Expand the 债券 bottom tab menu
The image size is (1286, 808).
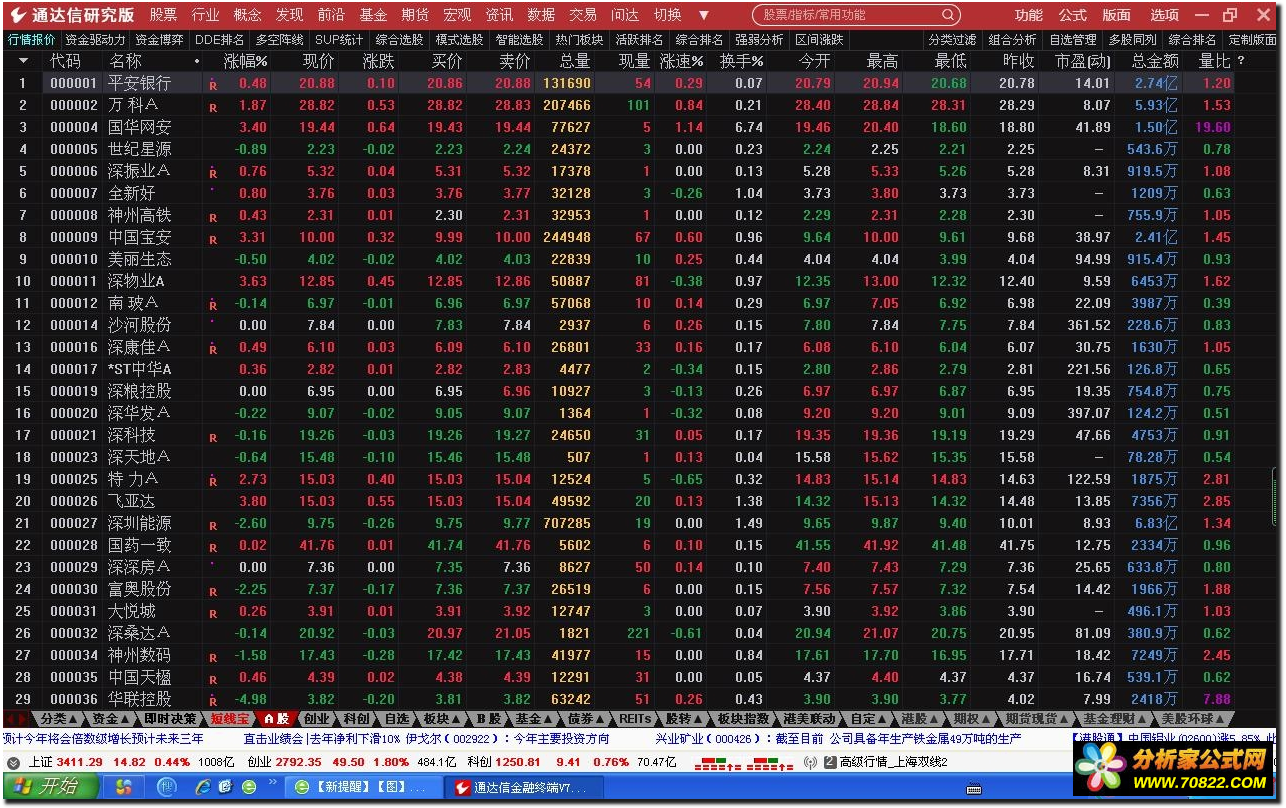(x=601, y=719)
